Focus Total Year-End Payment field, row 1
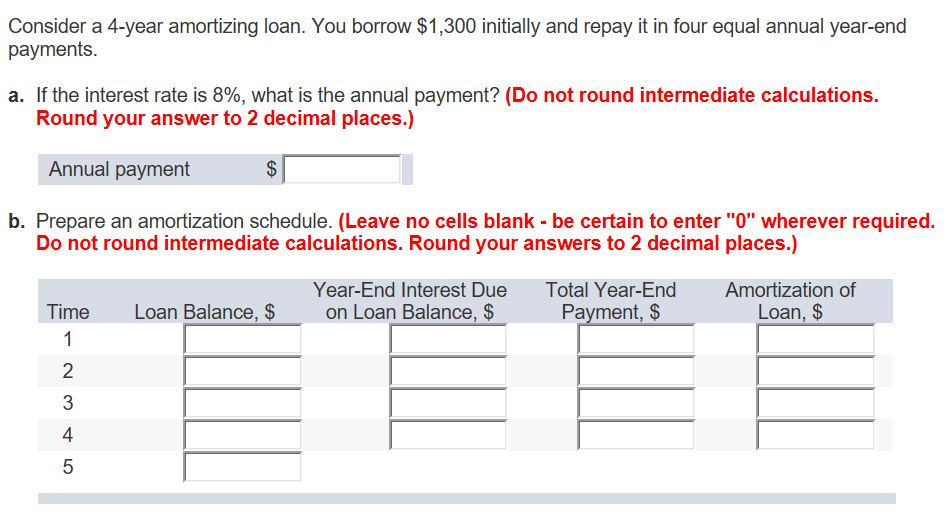The width and height of the screenshot is (944, 531). (x=636, y=339)
